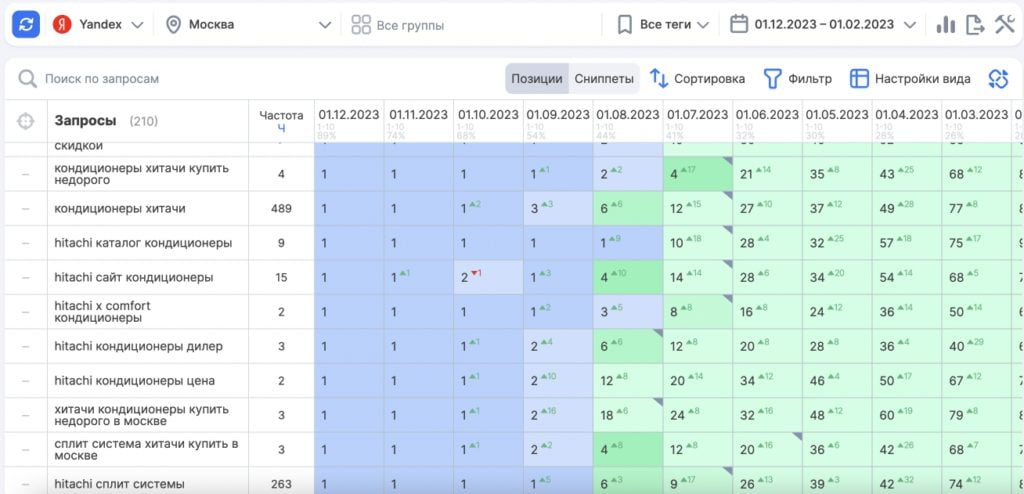Open the date range picker 01.12.2023 – 01.02.2023
This screenshot has width=1024, height=494.
(x=823, y=24)
